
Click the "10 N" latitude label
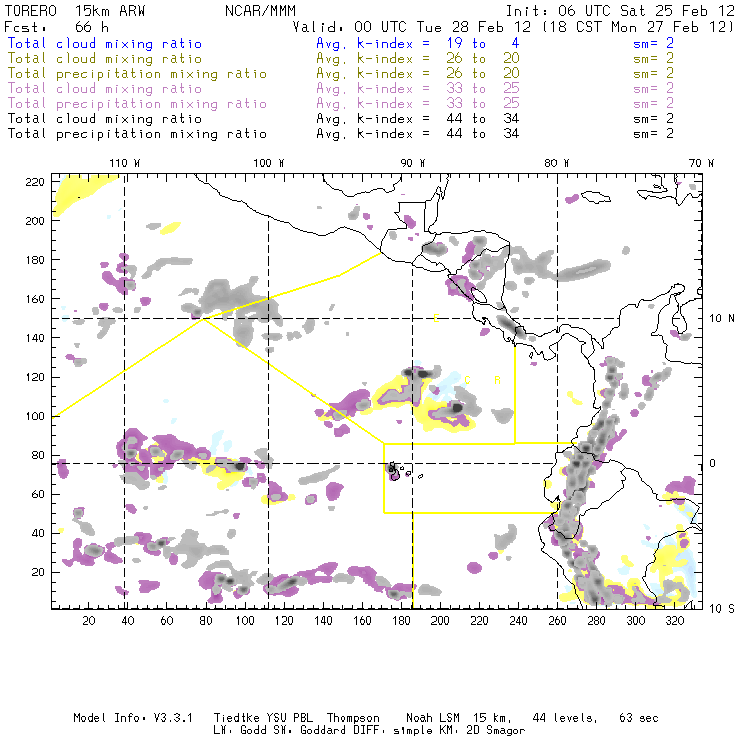tap(722, 319)
